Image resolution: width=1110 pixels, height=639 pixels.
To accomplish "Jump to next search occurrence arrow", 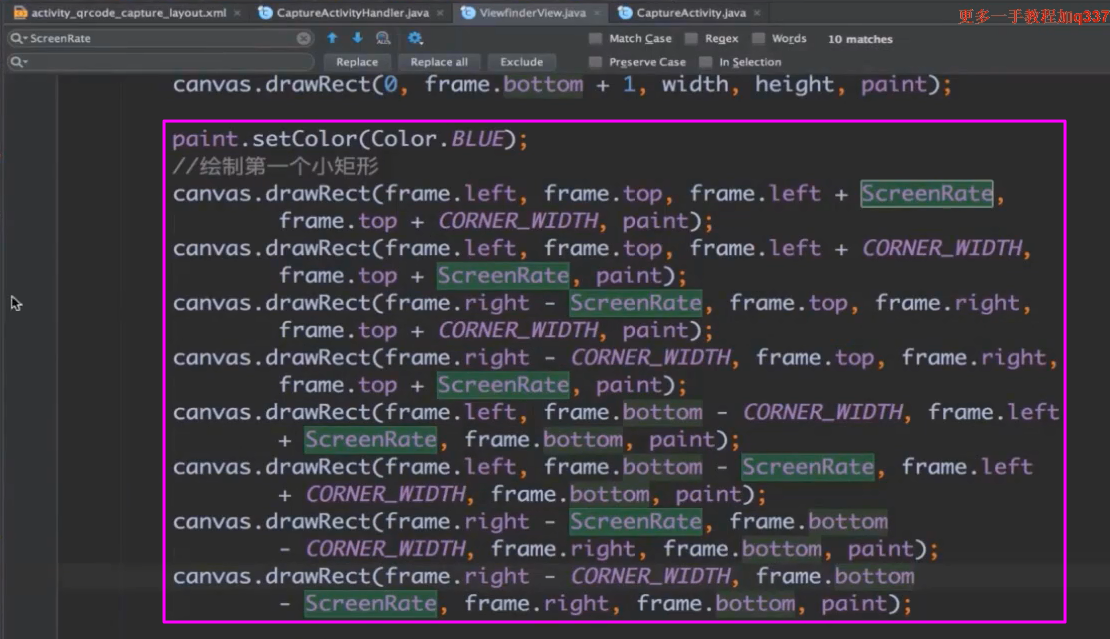I will (x=357, y=38).
